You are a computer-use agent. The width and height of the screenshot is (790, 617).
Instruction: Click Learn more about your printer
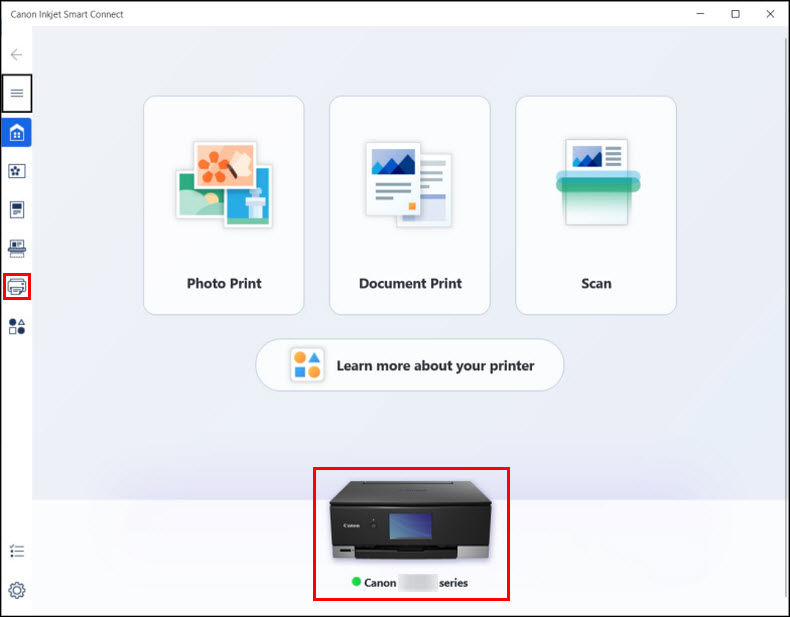(410, 365)
